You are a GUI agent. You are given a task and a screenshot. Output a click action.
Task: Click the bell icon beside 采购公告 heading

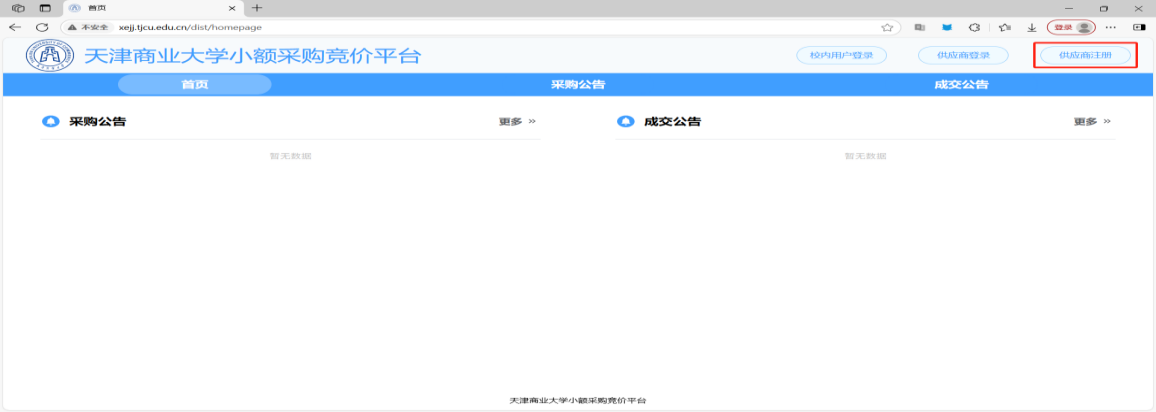pos(51,122)
